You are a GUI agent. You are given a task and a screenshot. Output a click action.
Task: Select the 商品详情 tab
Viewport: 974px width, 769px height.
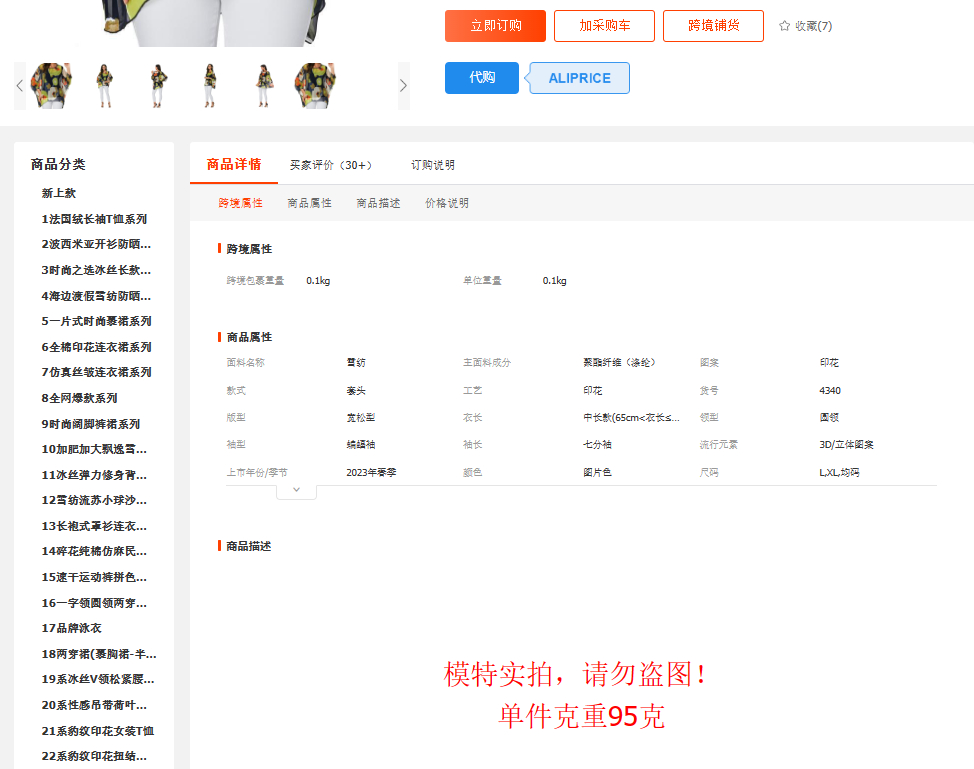234,165
